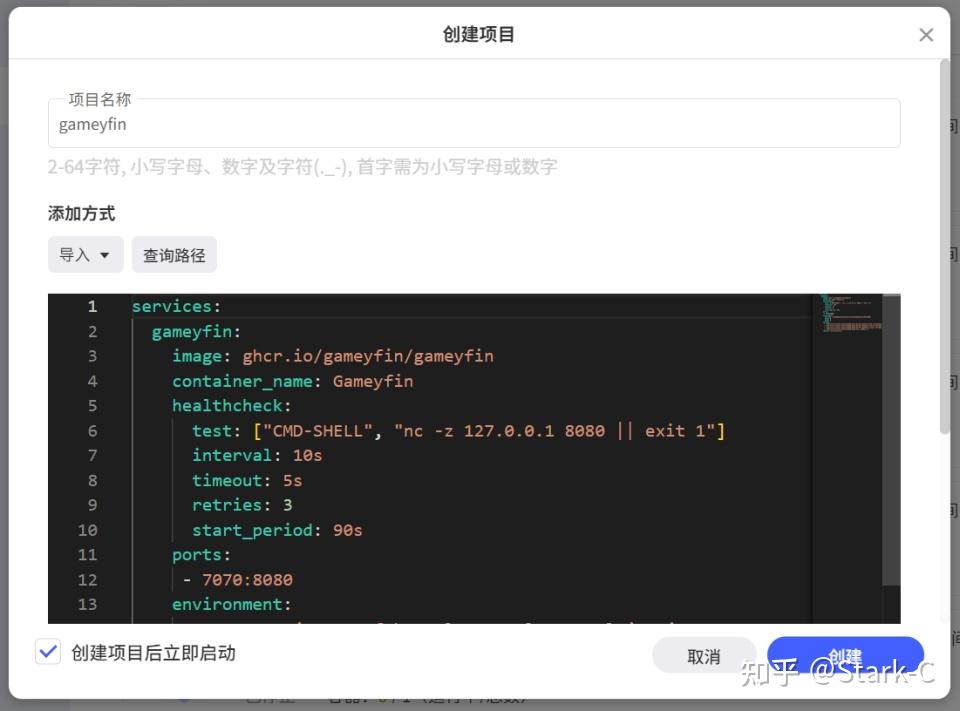Close the 创建项目 dialog
The image size is (960, 711).
(926, 34)
